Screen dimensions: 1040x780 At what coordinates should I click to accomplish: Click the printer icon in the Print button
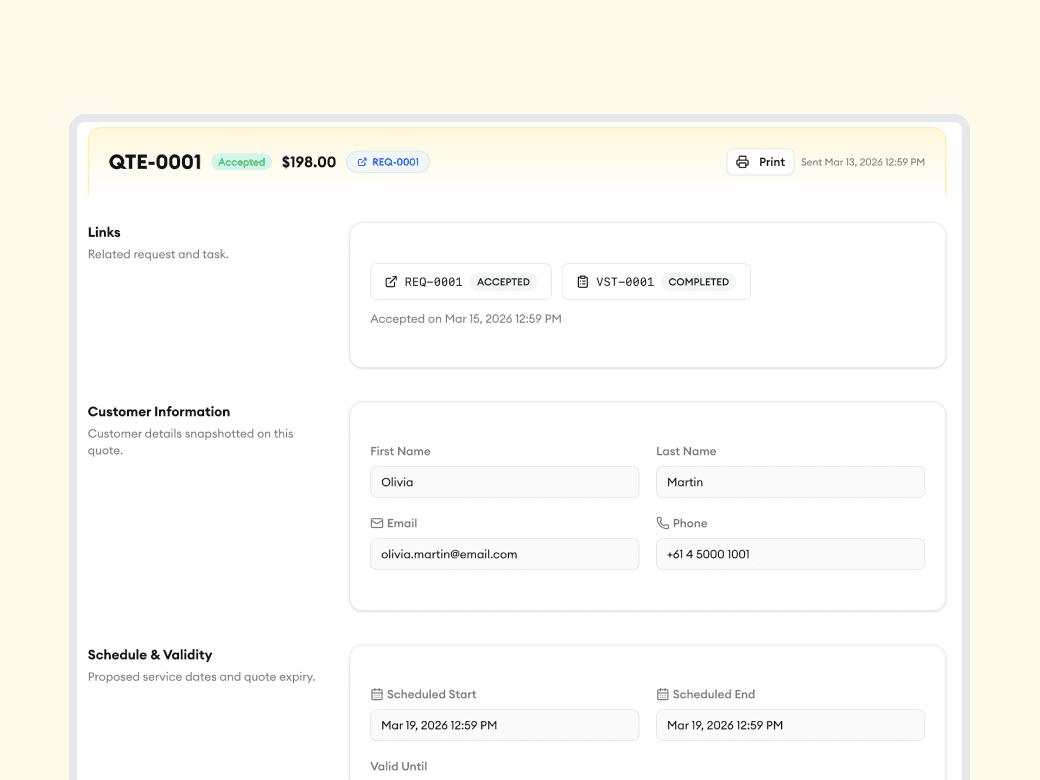[742, 162]
